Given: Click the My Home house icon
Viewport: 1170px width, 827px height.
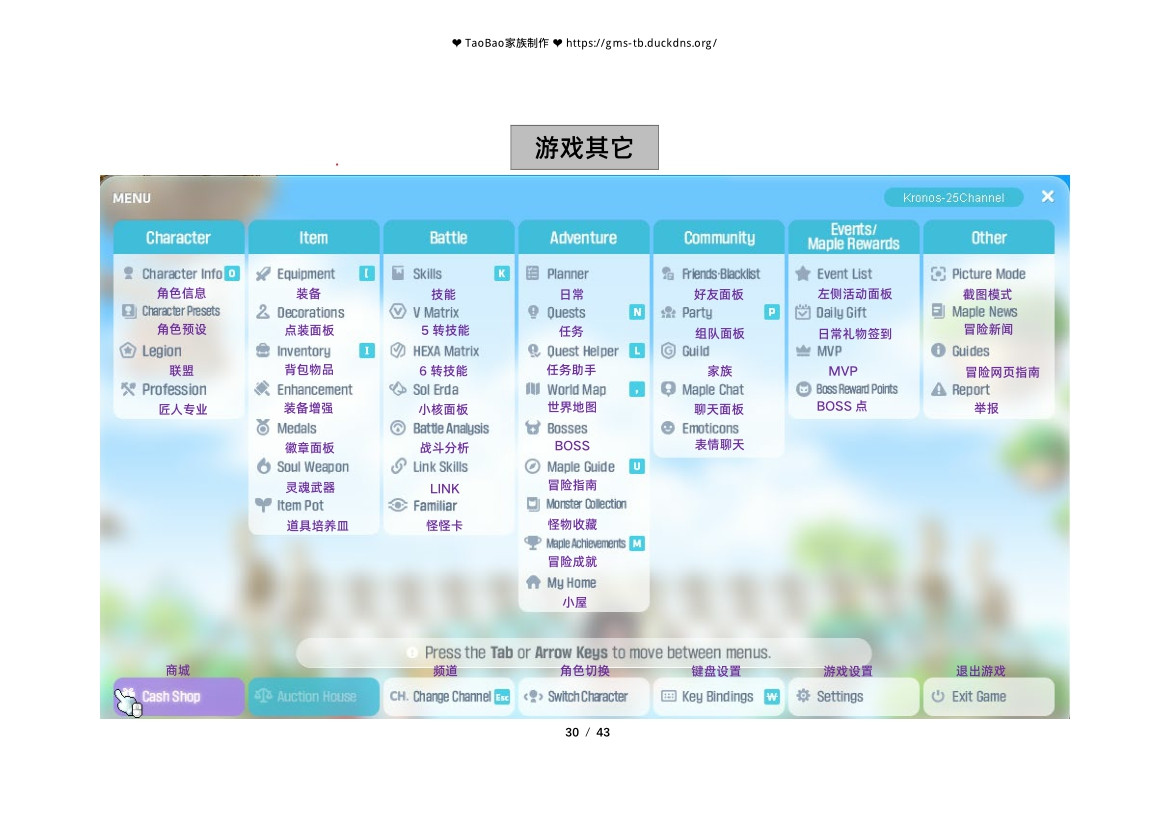Looking at the screenshot, I should (x=533, y=583).
